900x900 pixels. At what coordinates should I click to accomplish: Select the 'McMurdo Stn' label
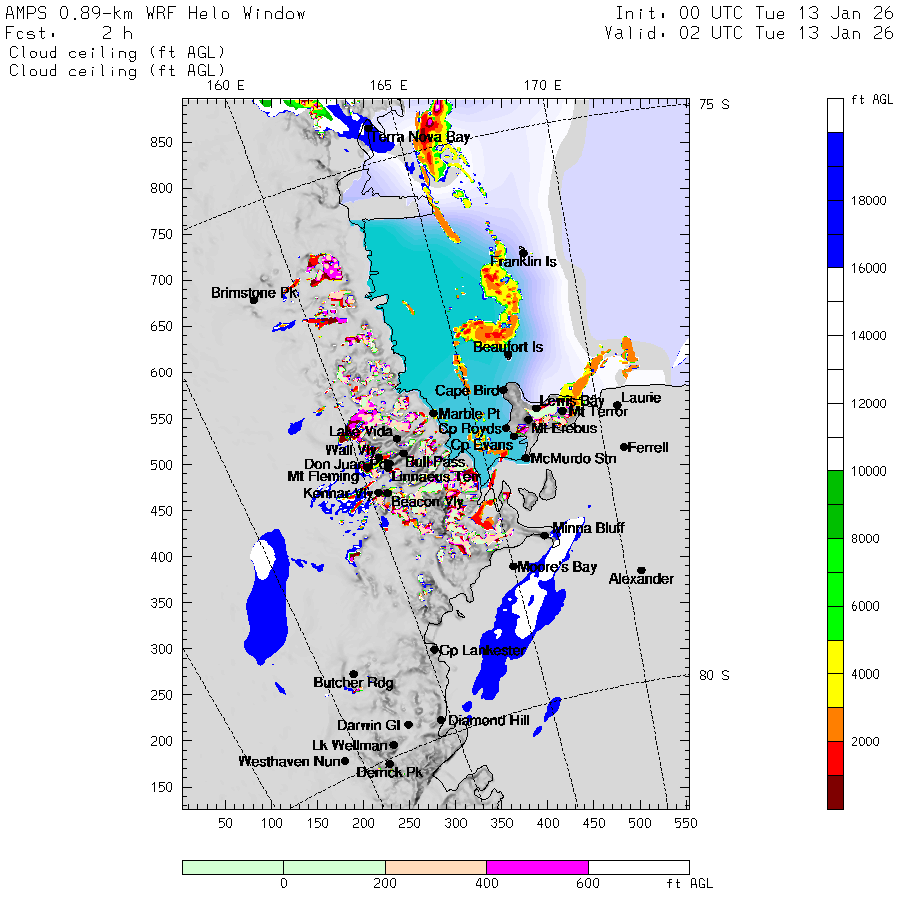(573, 459)
